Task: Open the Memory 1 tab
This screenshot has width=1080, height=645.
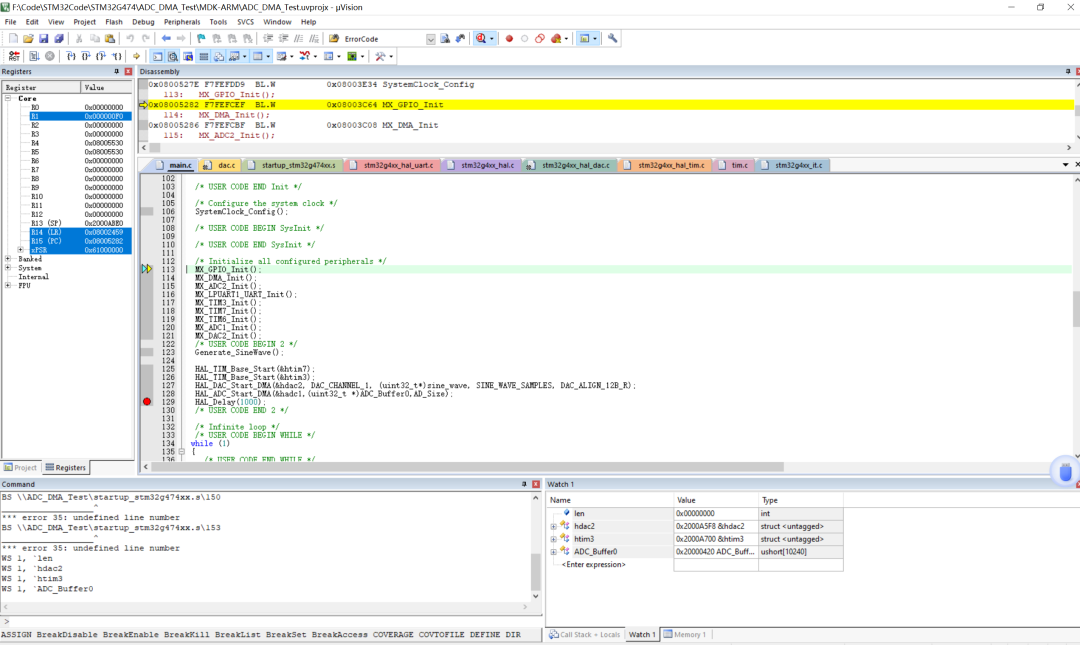Action: (x=687, y=634)
